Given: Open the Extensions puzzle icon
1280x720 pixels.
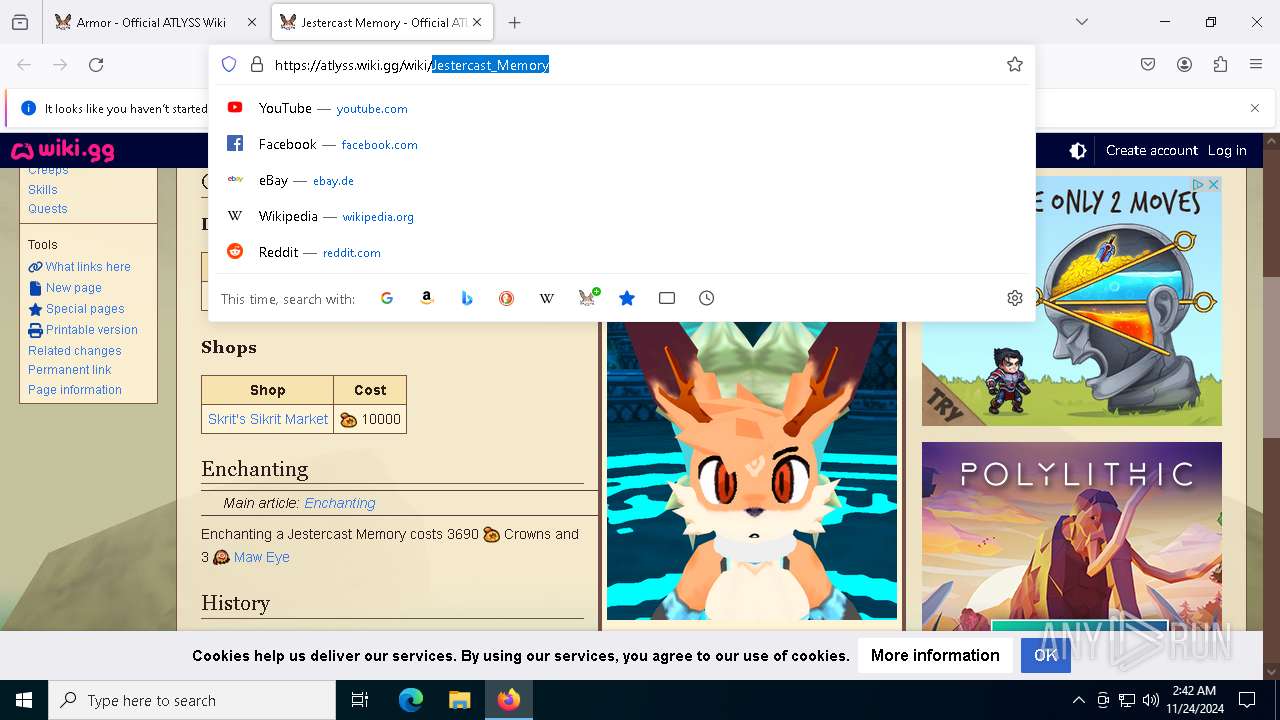Looking at the screenshot, I should pyautogui.click(x=1220, y=65).
